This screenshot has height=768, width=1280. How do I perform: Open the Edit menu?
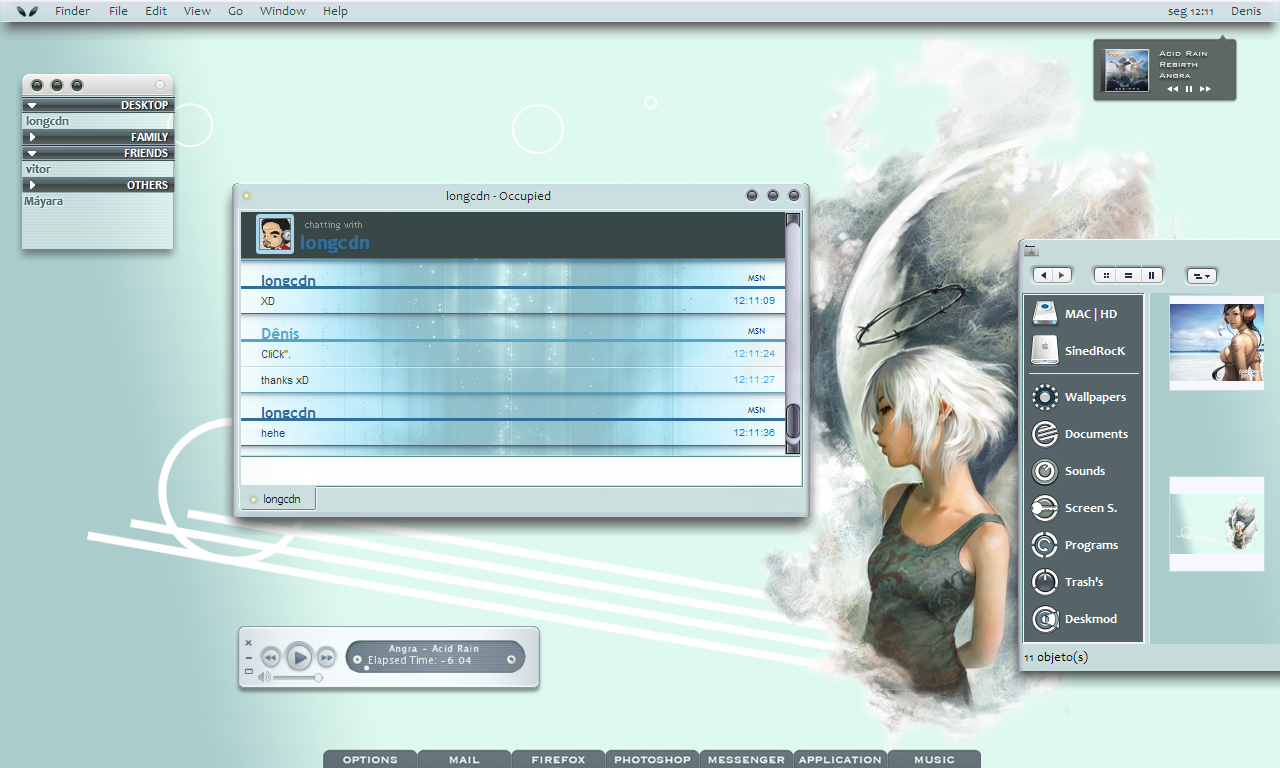coord(156,11)
